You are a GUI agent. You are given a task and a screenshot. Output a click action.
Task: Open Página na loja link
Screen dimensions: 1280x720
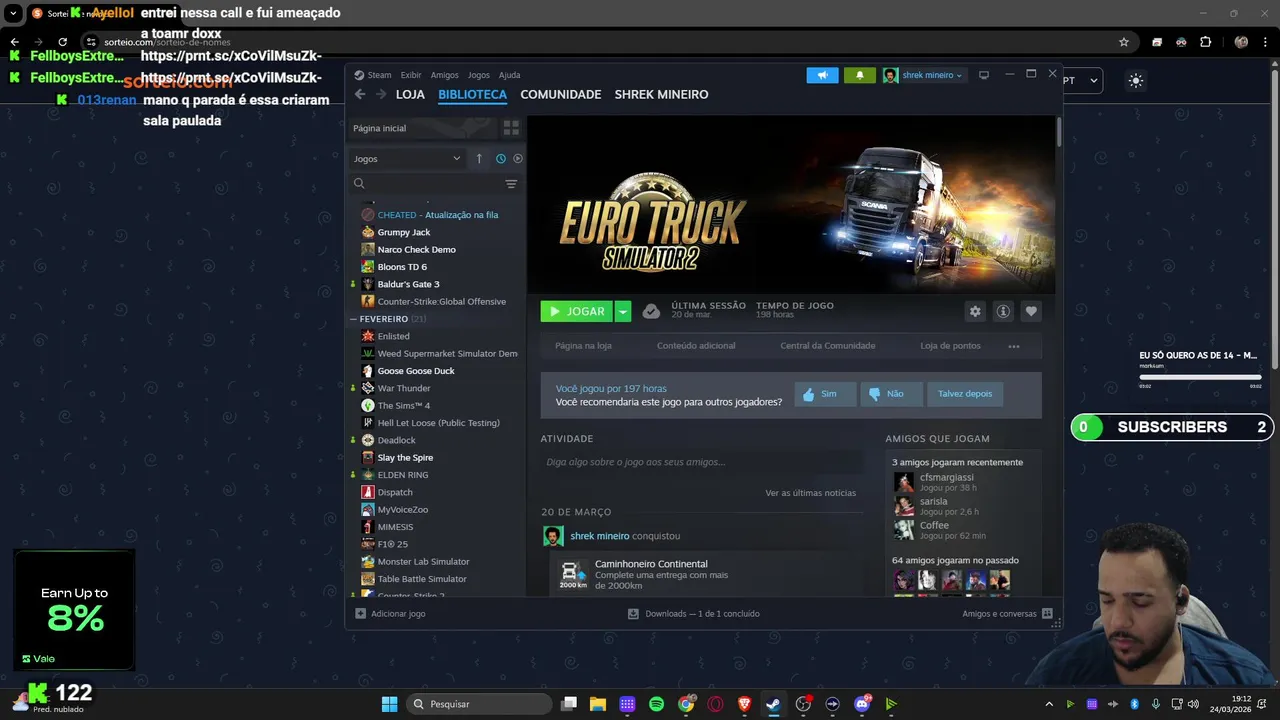(583, 346)
